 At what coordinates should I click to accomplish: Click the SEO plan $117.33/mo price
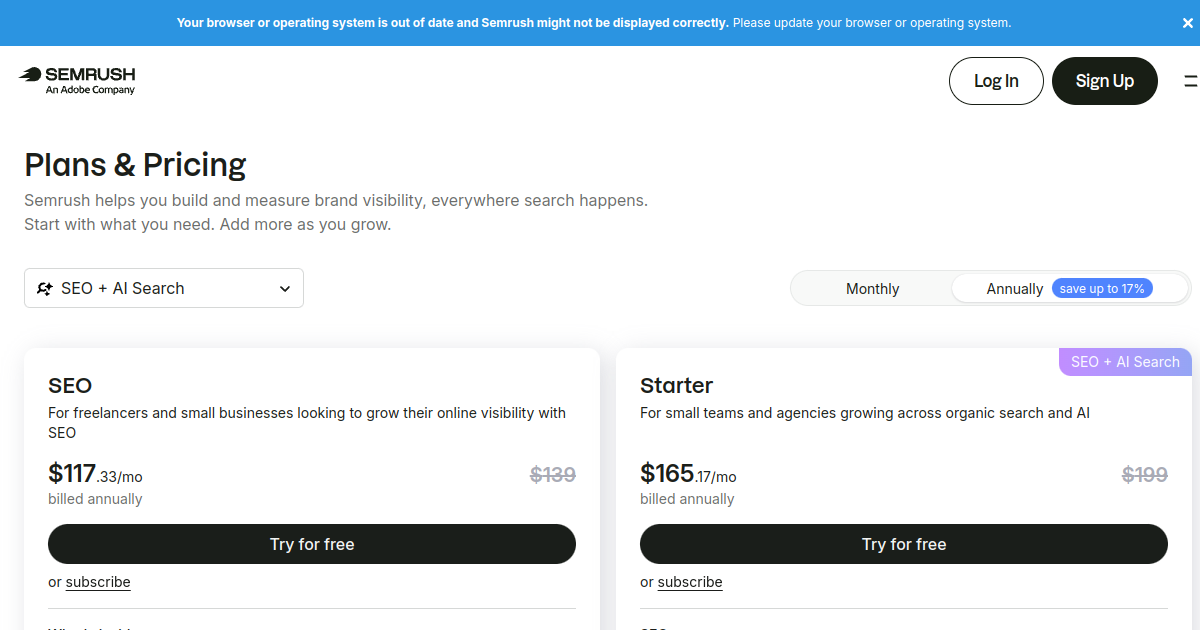(x=95, y=473)
